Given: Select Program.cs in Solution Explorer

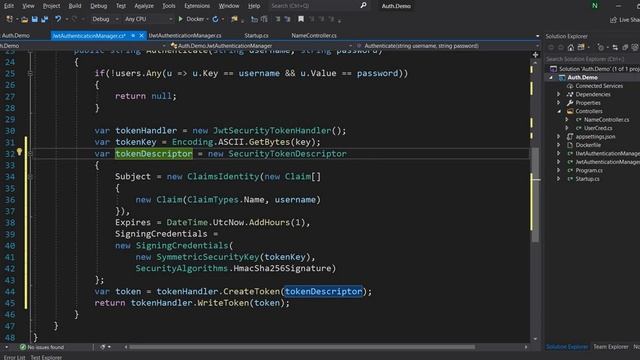Looking at the screenshot, I should pos(589,170).
